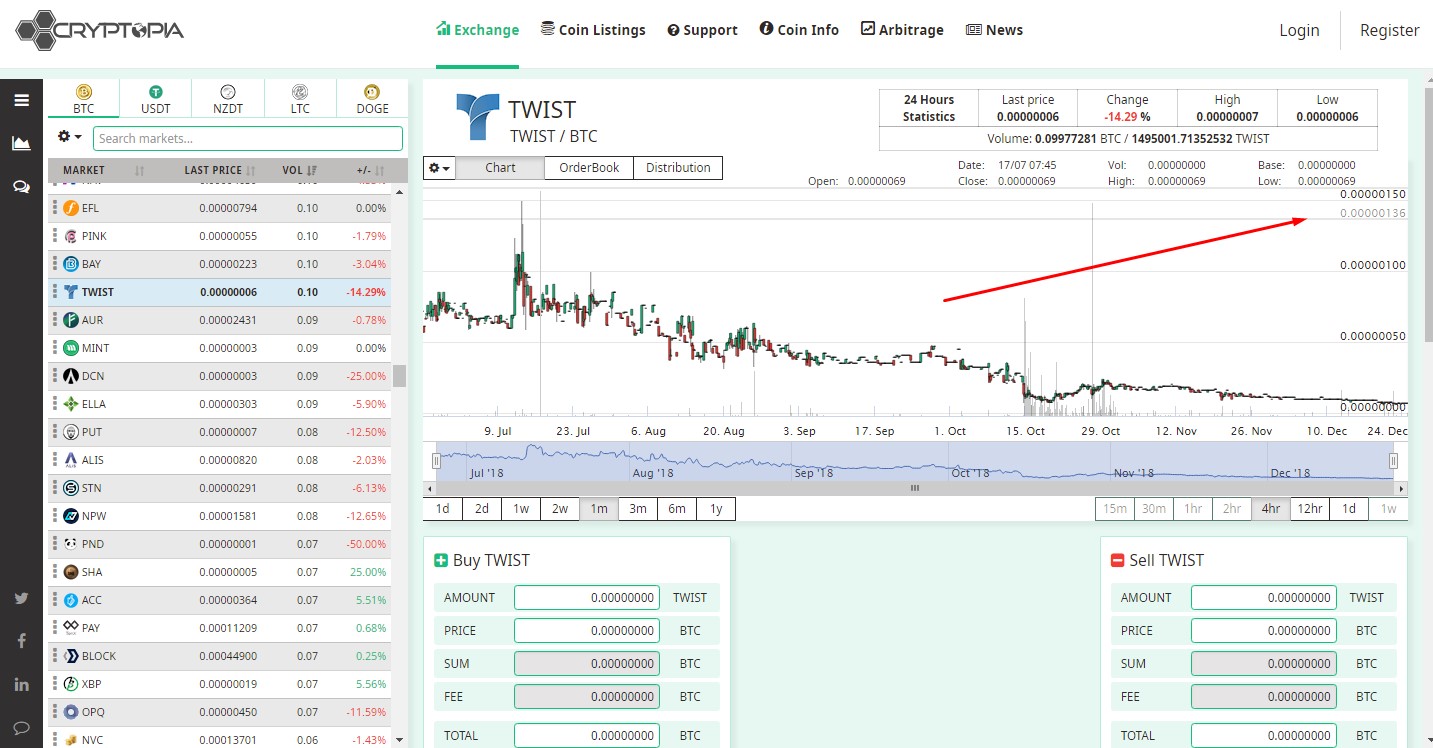The width and height of the screenshot is (1433, 748).
Task: Visit Cryptopia LinkedIn page icon
Action: click(x=21, y=684)
